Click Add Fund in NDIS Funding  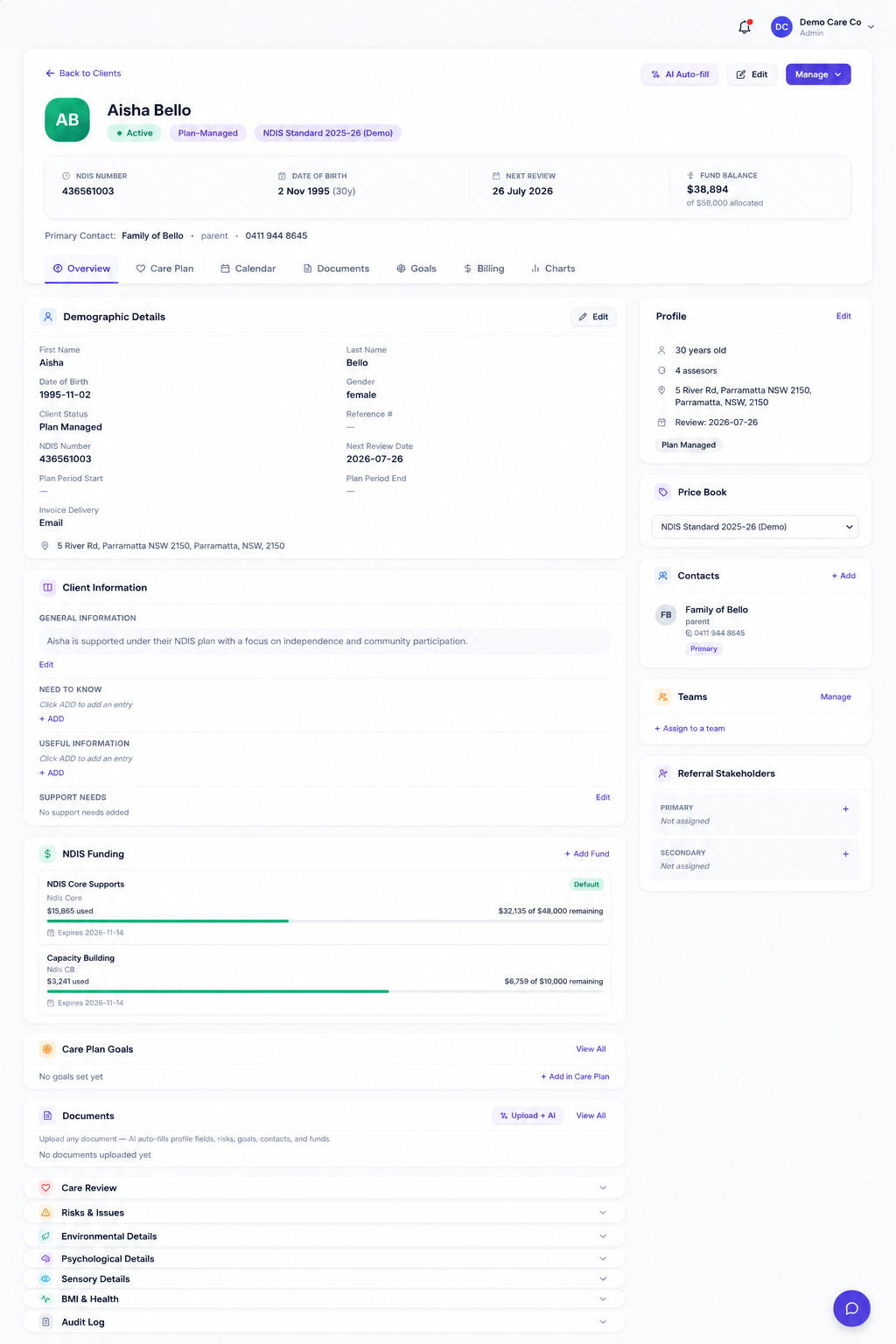587,854
